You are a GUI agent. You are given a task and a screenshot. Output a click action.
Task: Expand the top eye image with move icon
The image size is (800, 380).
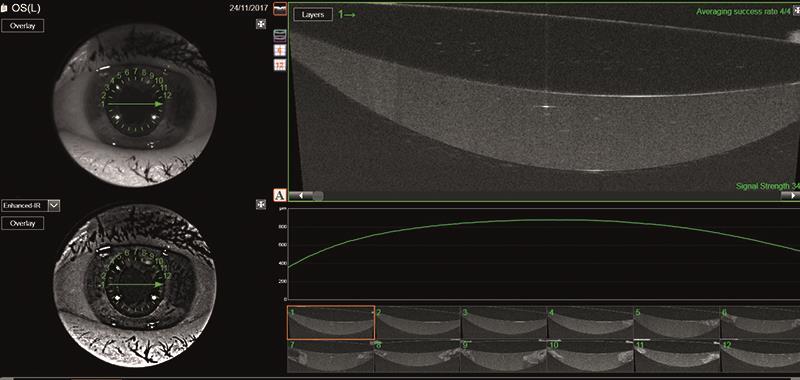tap(261, 24)
